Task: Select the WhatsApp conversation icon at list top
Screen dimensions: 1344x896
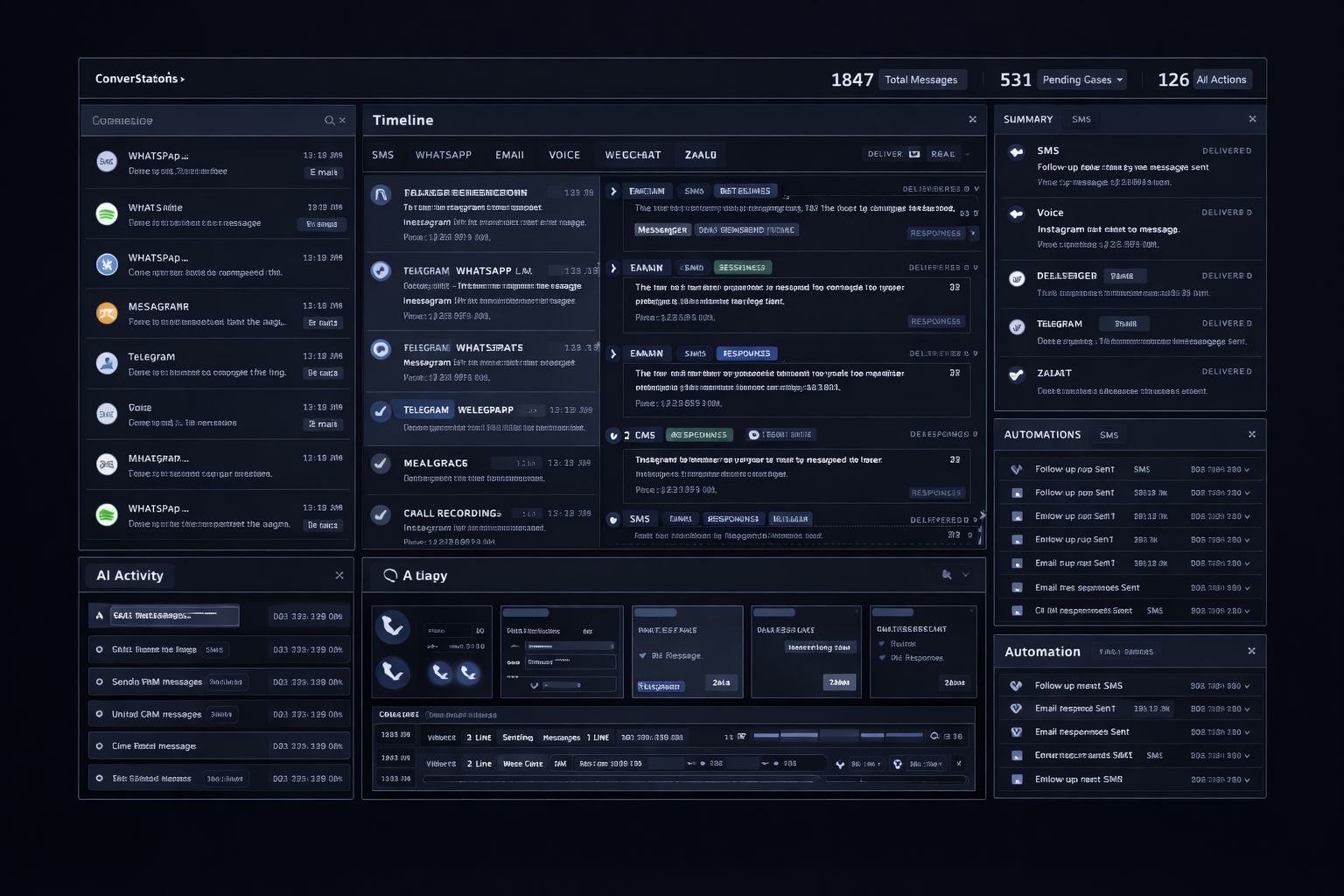Action: click(x=107, y=161)
